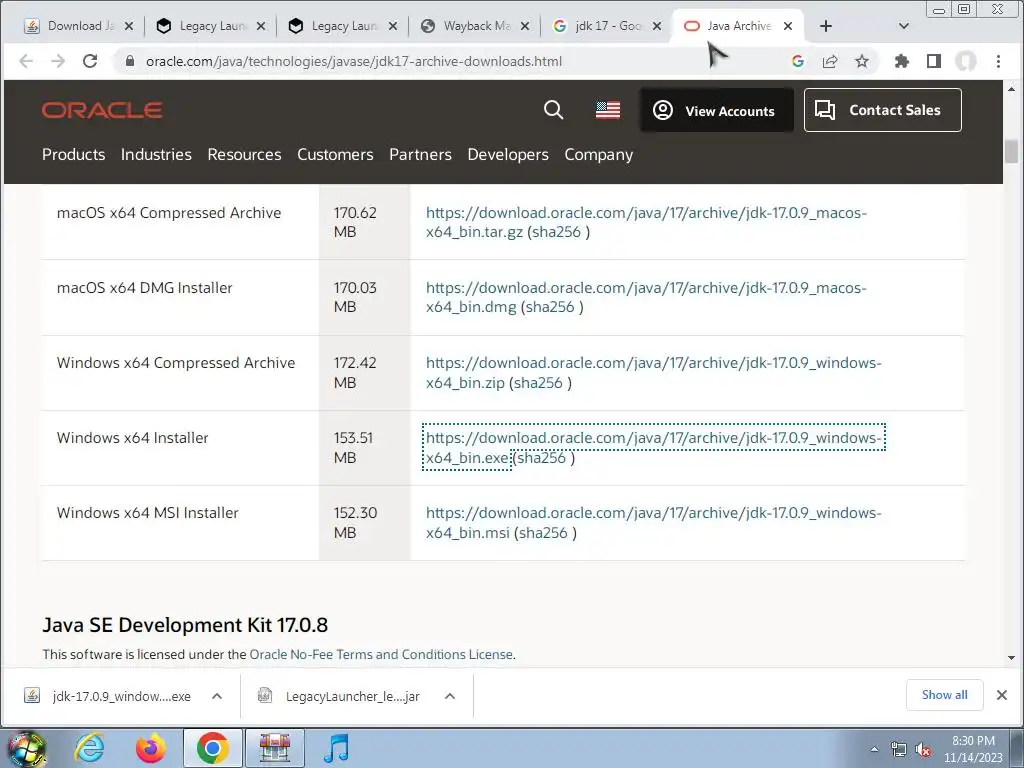Close the downloads bar
This screenshot has width=1024, height=768.
(1002, 695)
